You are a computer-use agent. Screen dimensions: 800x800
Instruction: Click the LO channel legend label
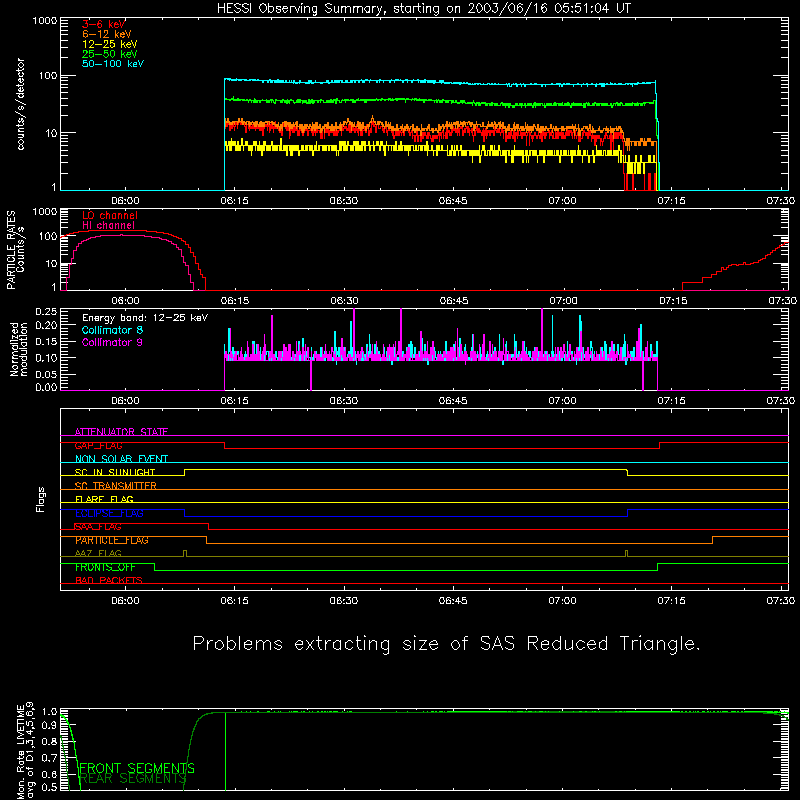click(x=110, y=215)
